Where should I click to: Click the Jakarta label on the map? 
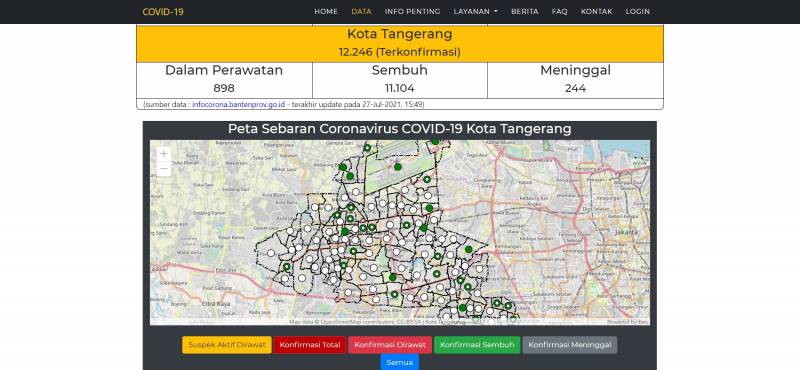pyautogui.click(x=626, y=232)
